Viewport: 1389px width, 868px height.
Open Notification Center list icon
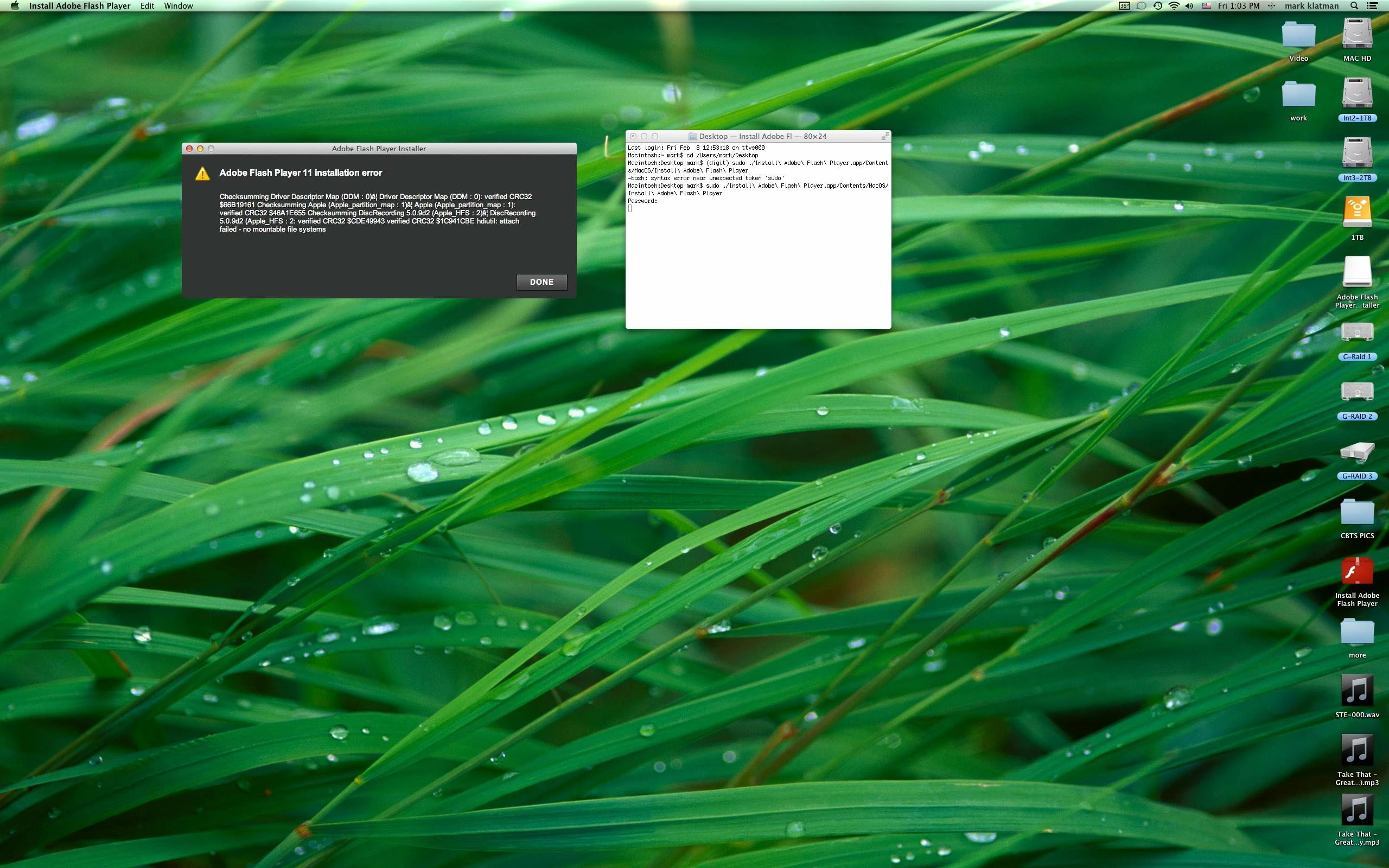click(1372, 6)
